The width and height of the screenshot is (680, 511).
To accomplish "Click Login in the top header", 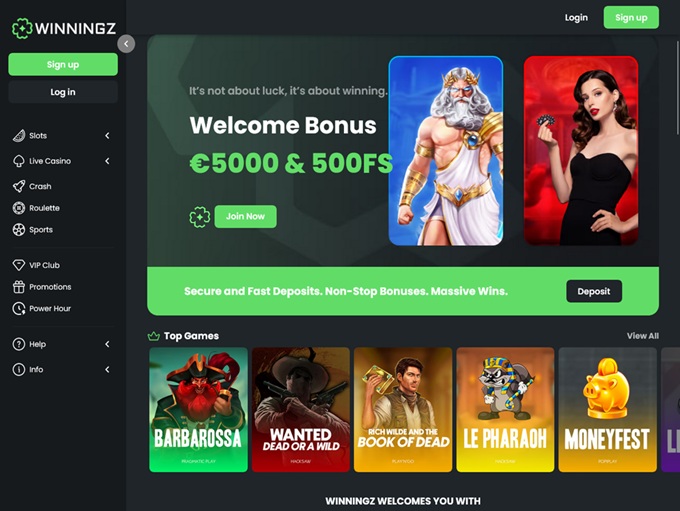I will click(x=576, y=18).
